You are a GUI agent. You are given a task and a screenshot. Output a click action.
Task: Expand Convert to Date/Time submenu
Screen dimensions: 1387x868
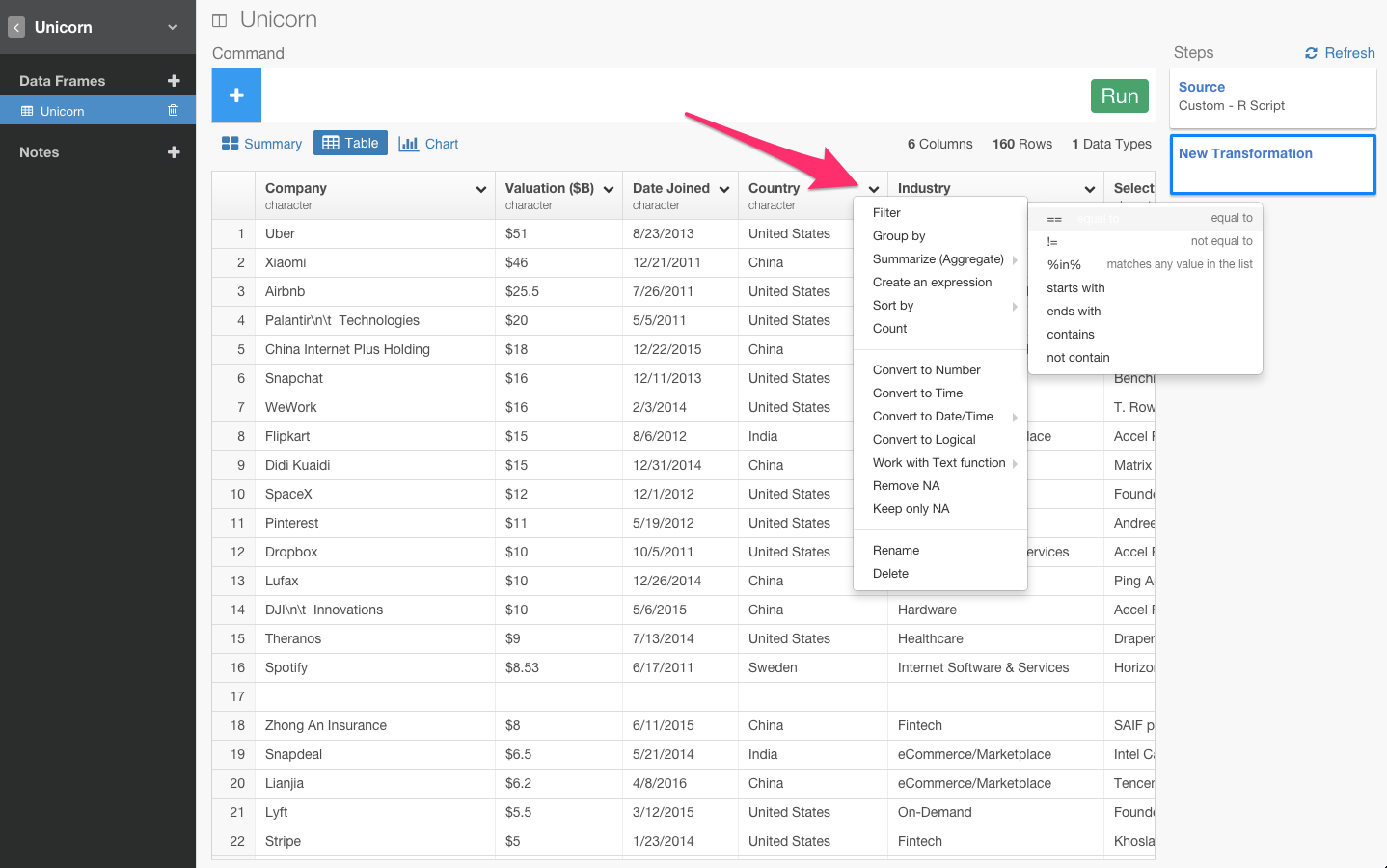pyautogui.click(x=940, y=417)
